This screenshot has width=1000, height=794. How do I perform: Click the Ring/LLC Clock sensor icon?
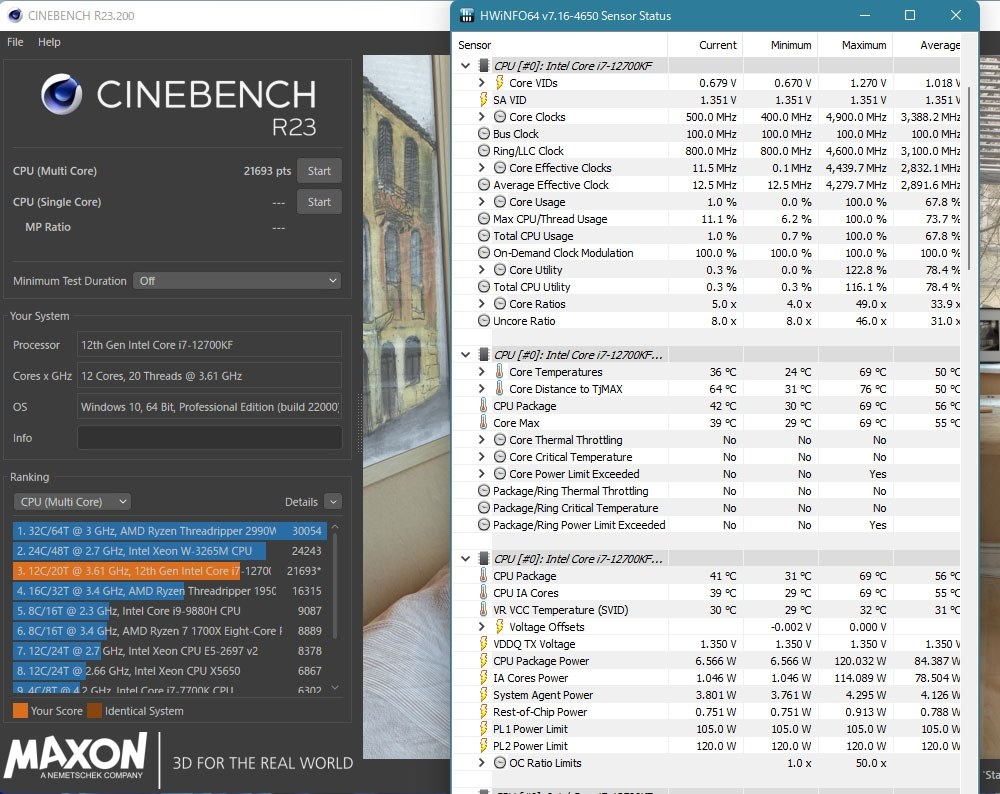pos(484,151)
